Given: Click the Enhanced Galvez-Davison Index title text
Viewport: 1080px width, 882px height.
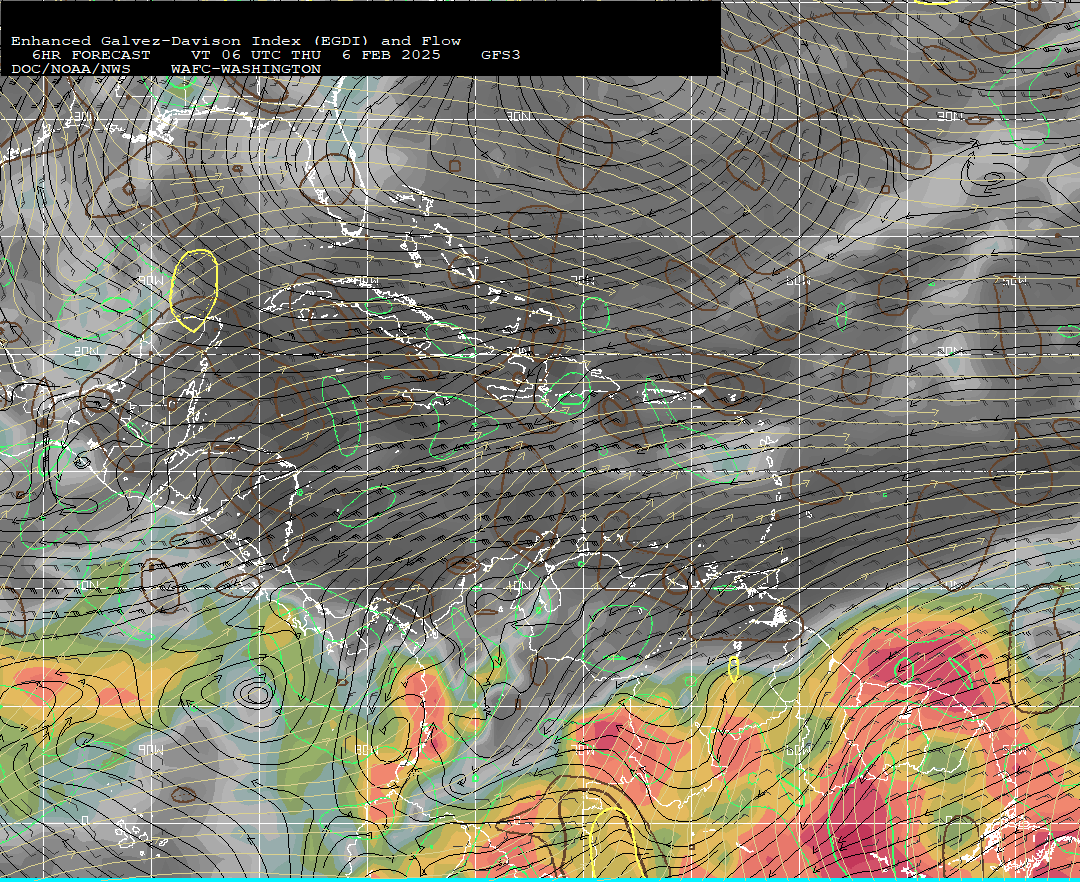Looking at the screenshot, I should tap(236, 41).
